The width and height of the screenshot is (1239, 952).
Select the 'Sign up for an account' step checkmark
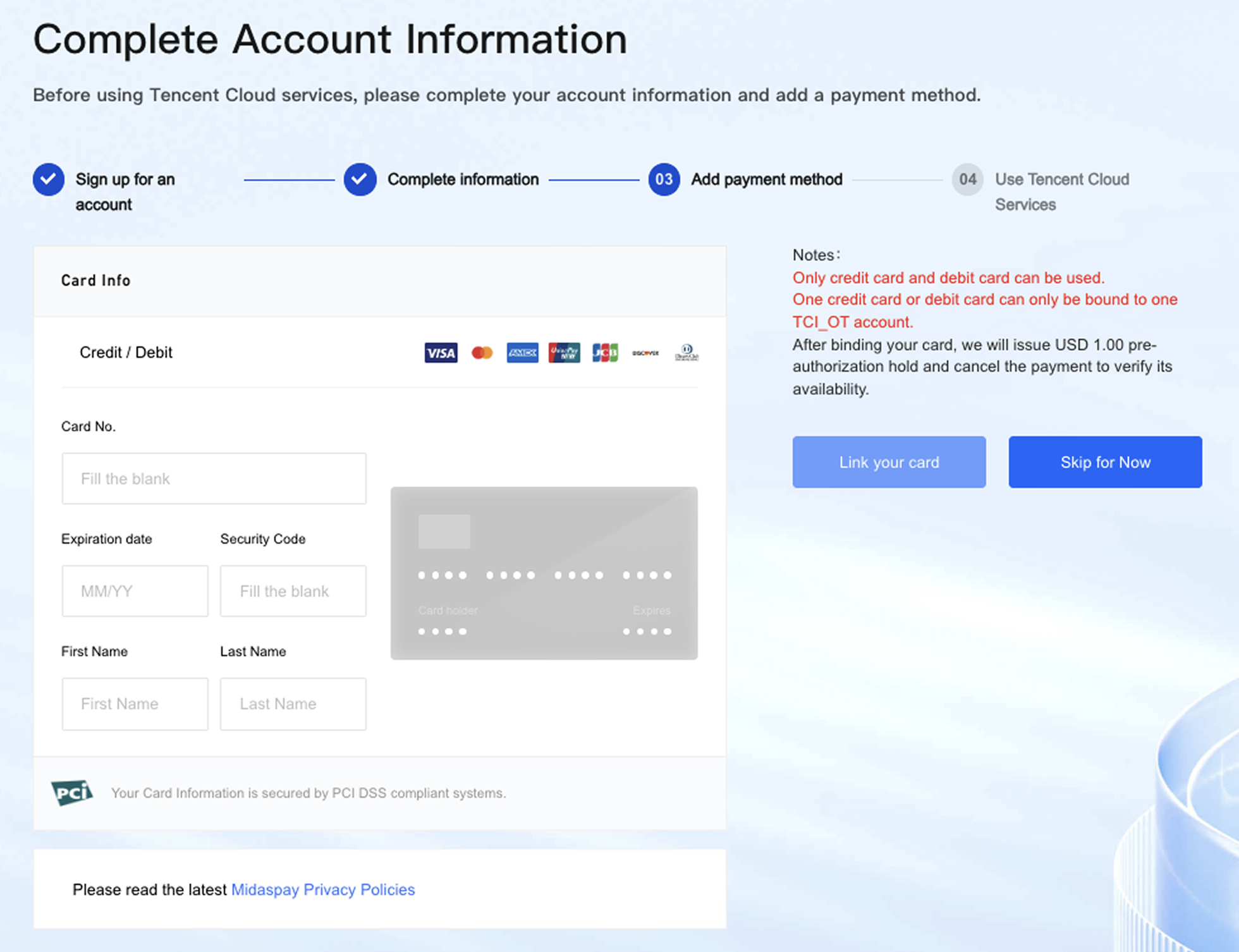(x=49, y=180)
